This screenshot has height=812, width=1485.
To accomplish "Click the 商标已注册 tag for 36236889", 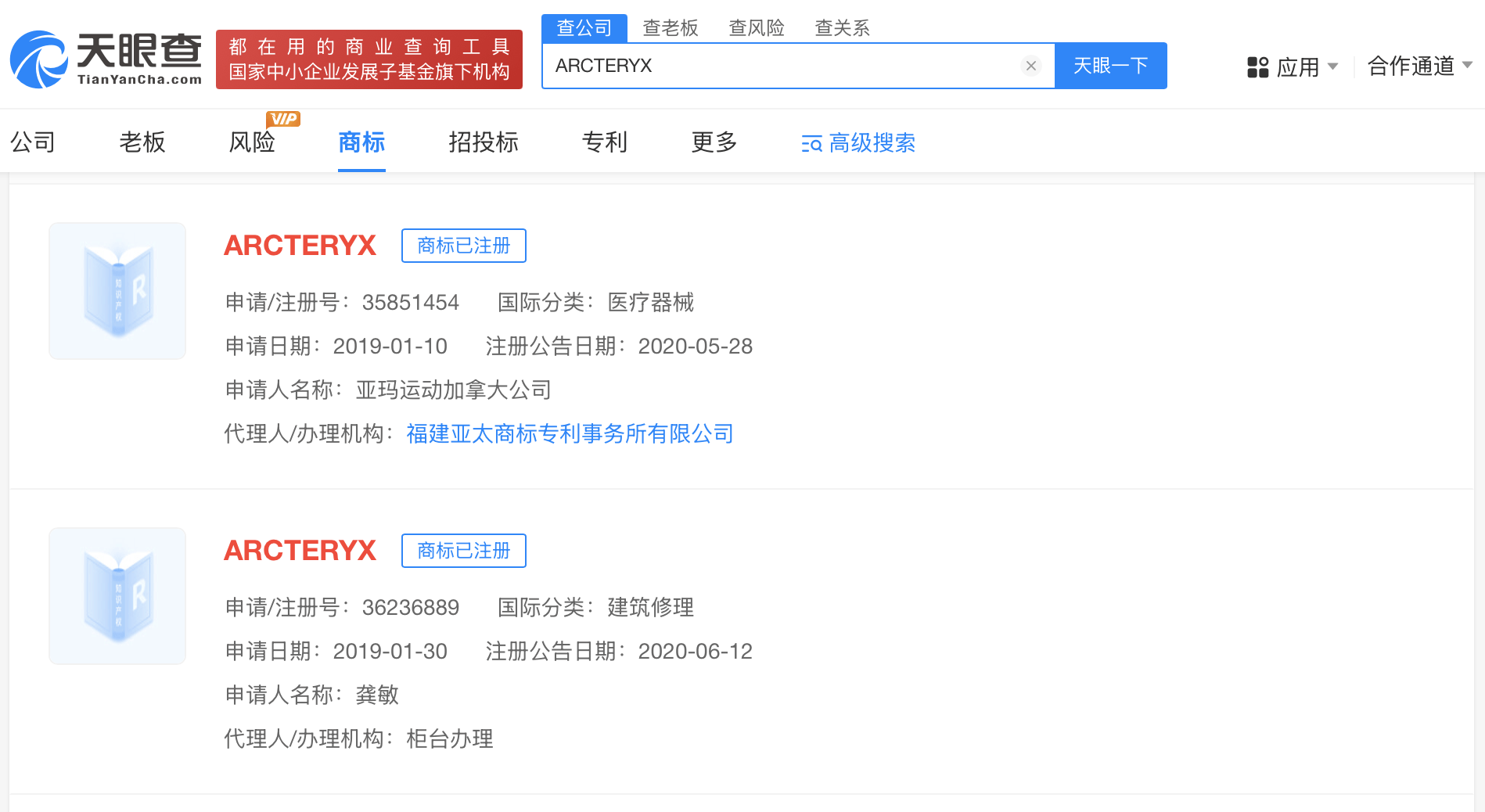I will pyautogui.click(x=464, y=551).
